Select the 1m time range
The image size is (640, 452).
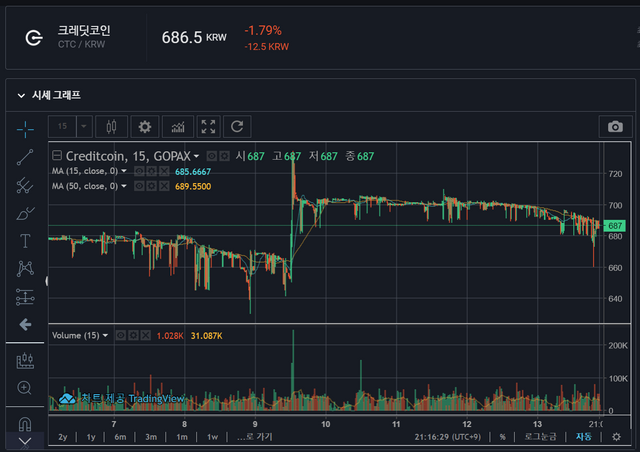click(182, 437)
